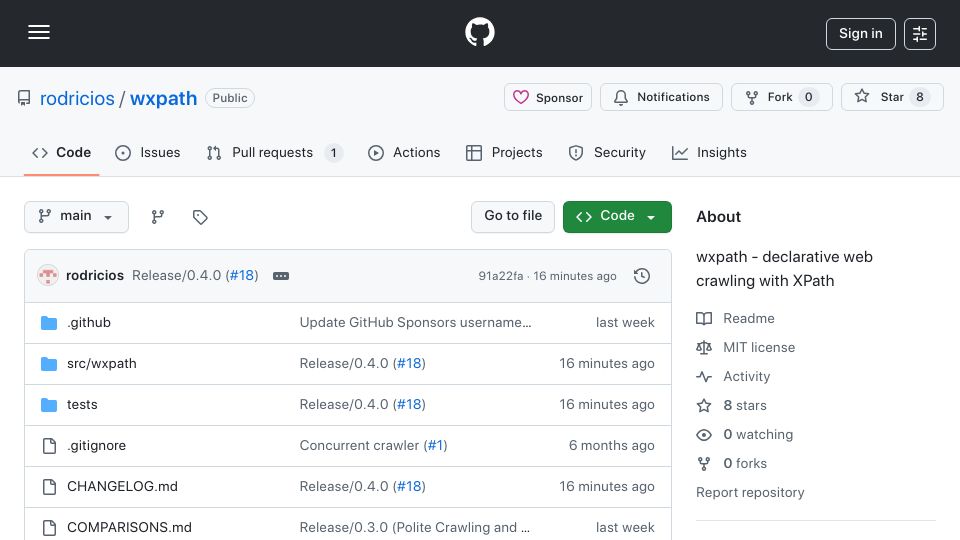This screenshot has width=960, height=540.
Task: Click fork icon beside 0 forks
Action: tap(704, 464)
